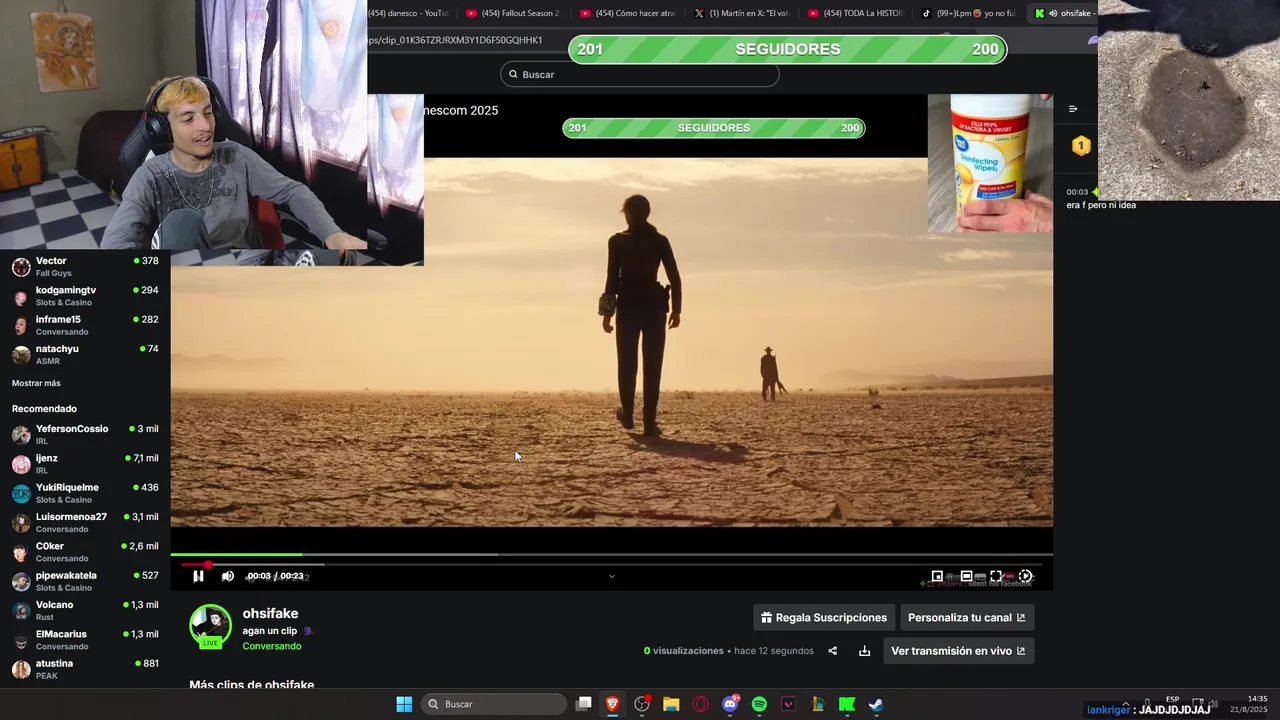Viewport: 1280px width, 720px height.
Task: Expand sidebar with Mostrar más
Action: point(36,383)
